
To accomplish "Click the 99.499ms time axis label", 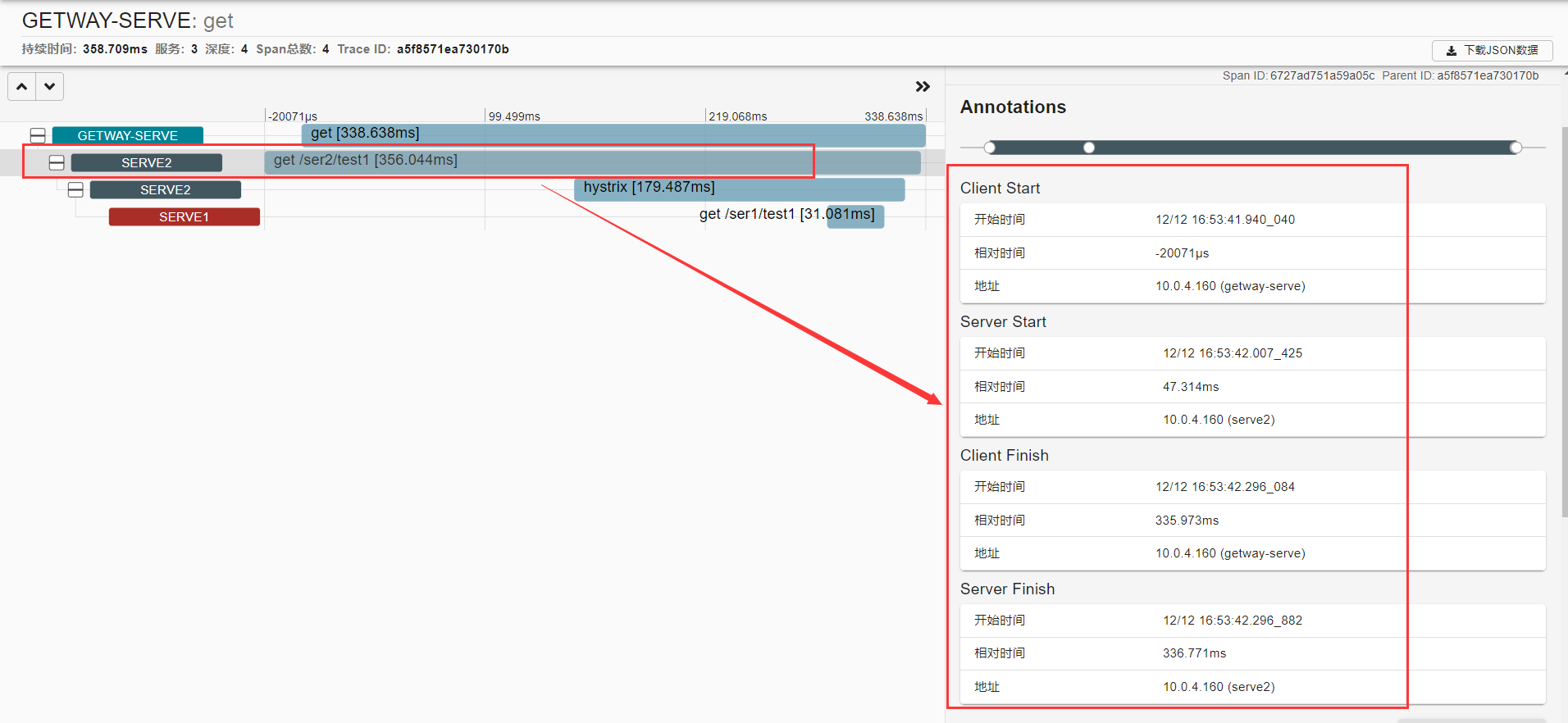I will 514,116.
